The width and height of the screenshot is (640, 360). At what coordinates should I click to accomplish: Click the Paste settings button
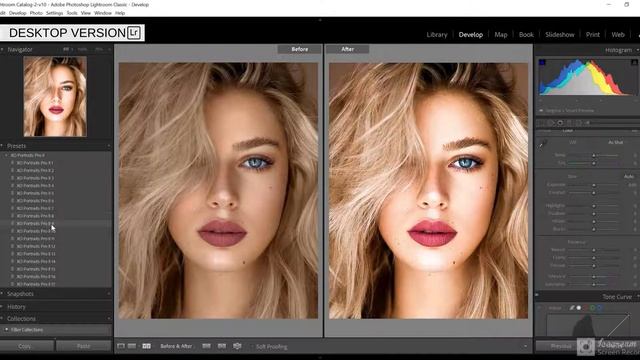pos(83,346)
